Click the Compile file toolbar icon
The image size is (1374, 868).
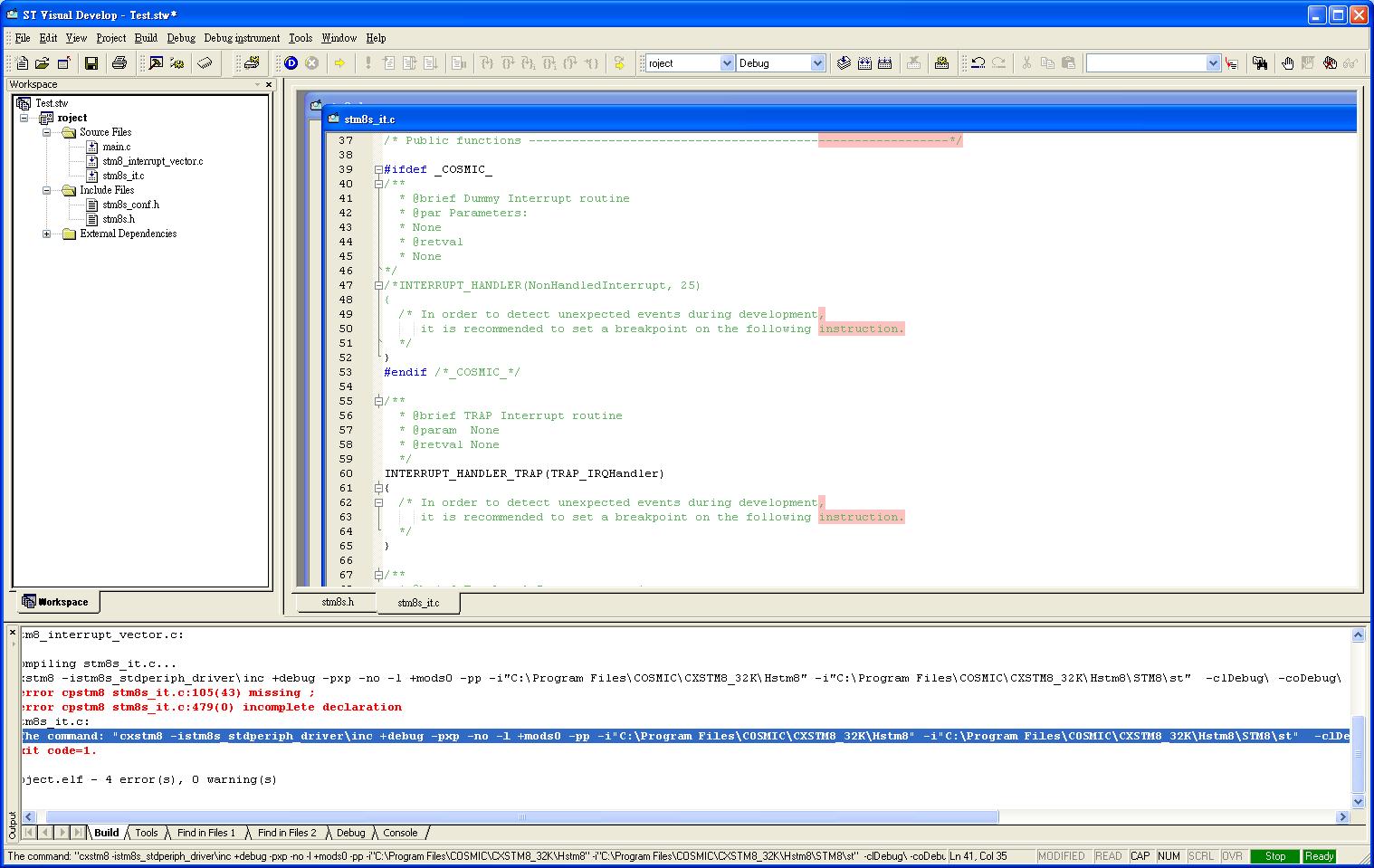tap(844, 62)
